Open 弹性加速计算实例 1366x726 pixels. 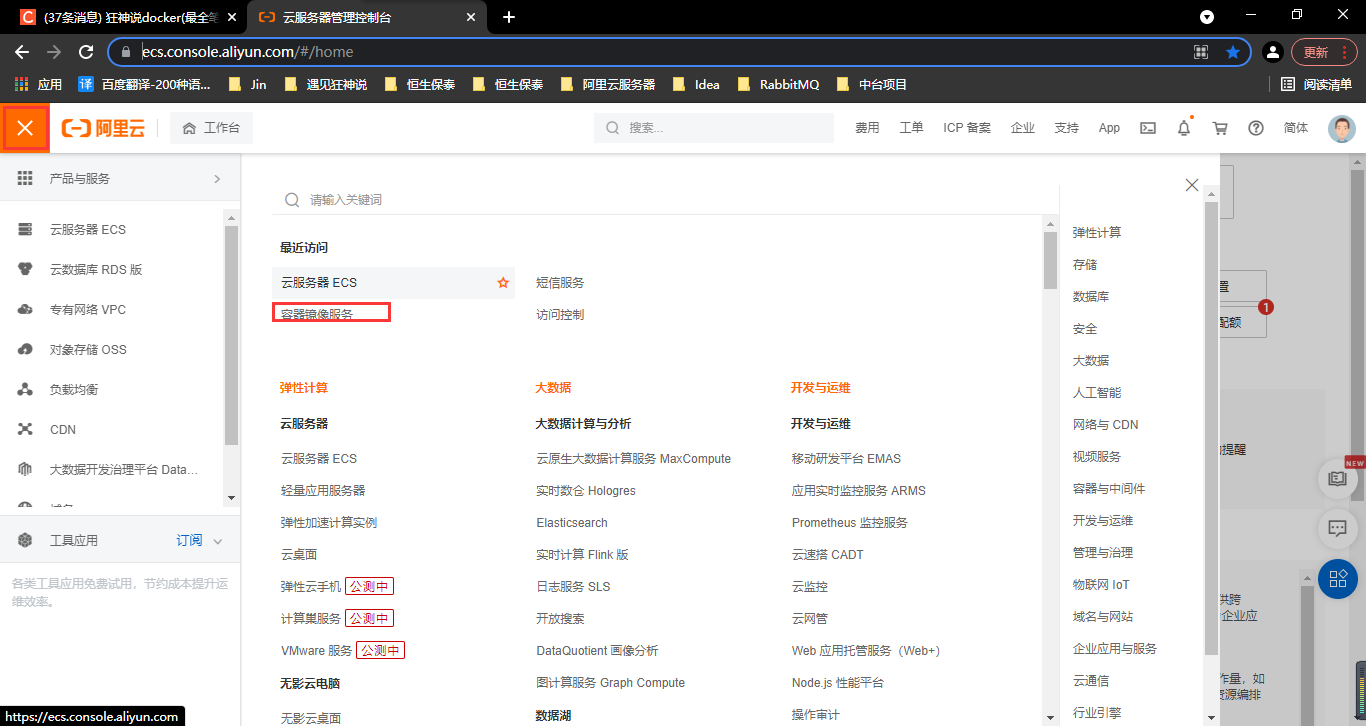329,523
